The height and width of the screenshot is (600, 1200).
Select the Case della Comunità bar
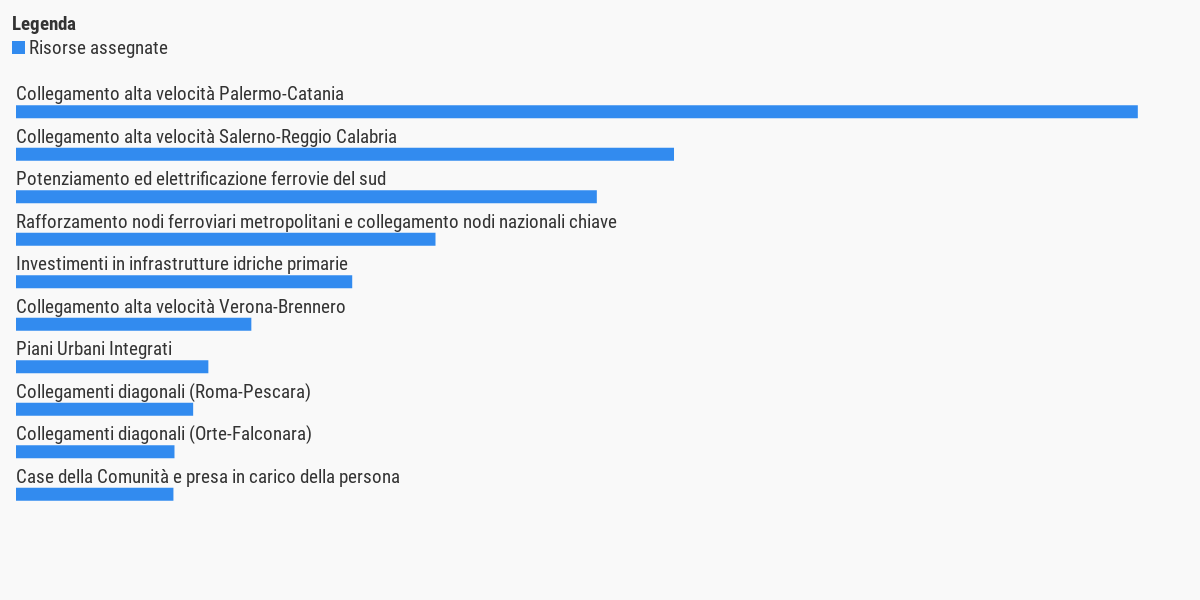(x=94, y=494)
